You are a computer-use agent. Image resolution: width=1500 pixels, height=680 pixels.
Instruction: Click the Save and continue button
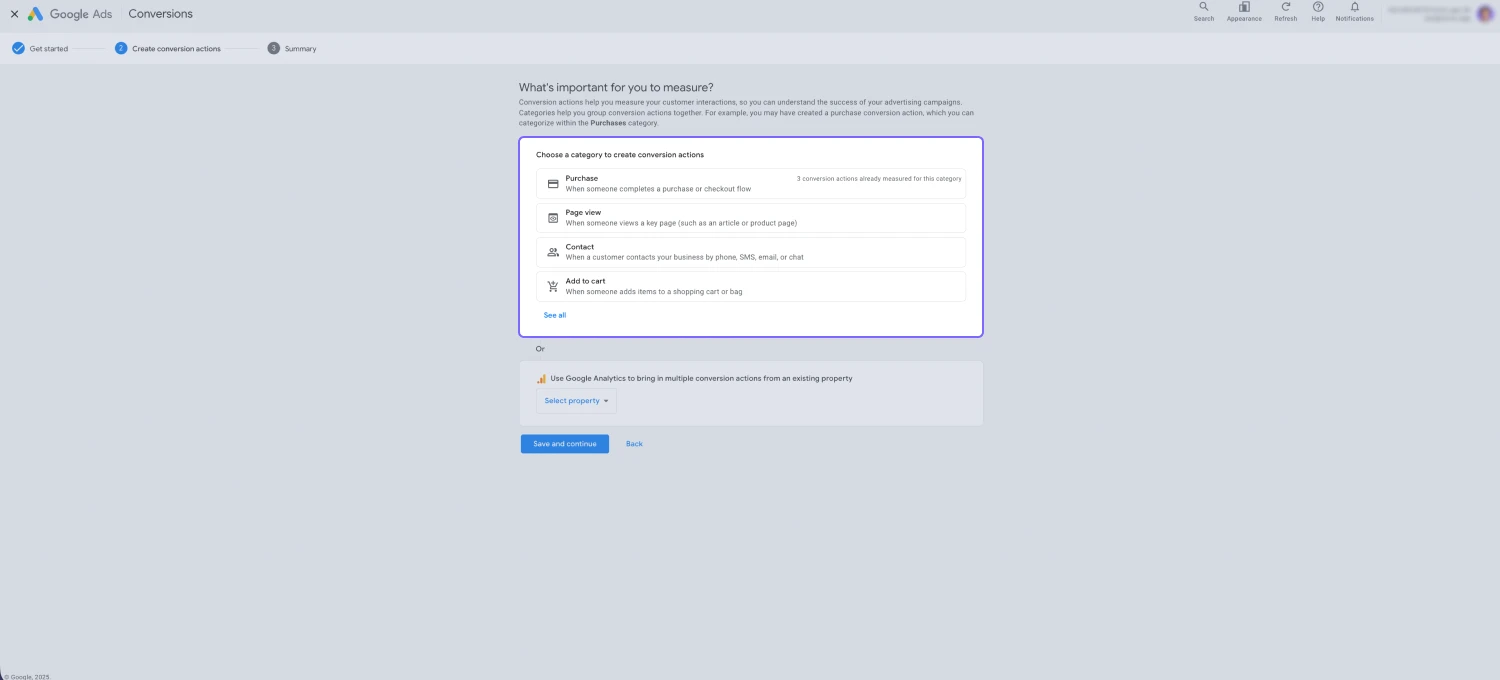[564, 443]
